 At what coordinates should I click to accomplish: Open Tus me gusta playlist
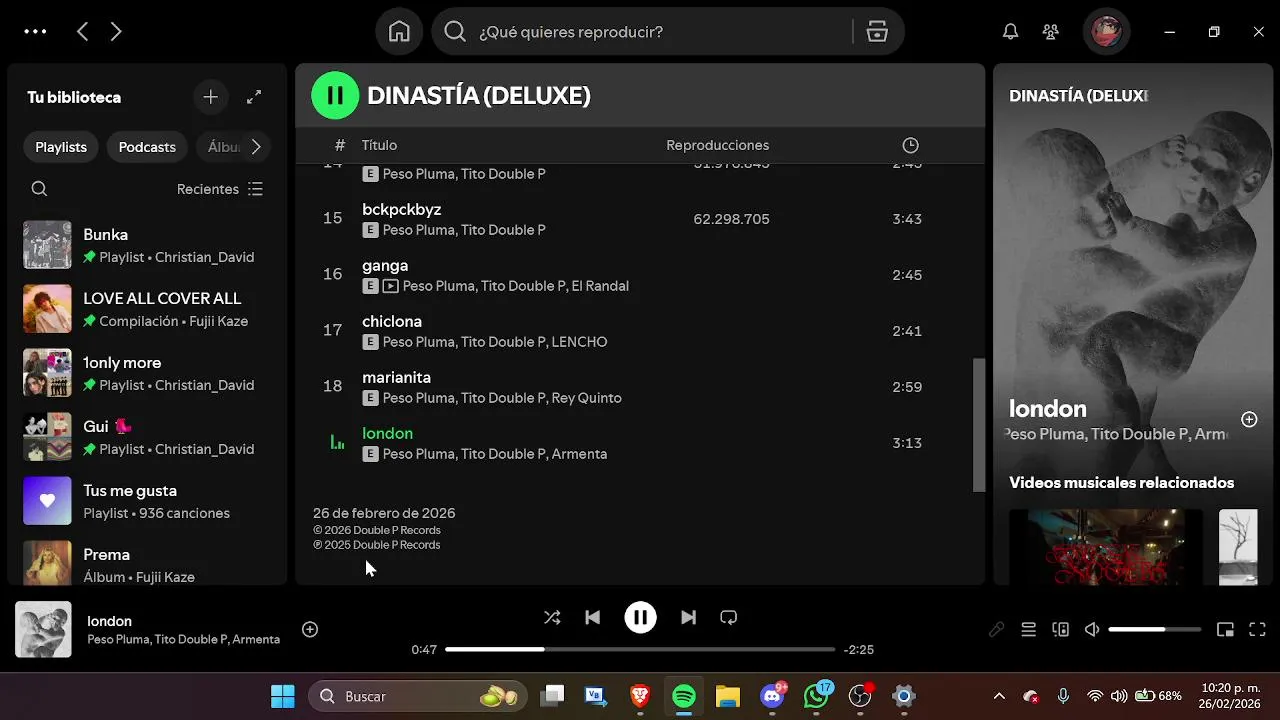147,501
